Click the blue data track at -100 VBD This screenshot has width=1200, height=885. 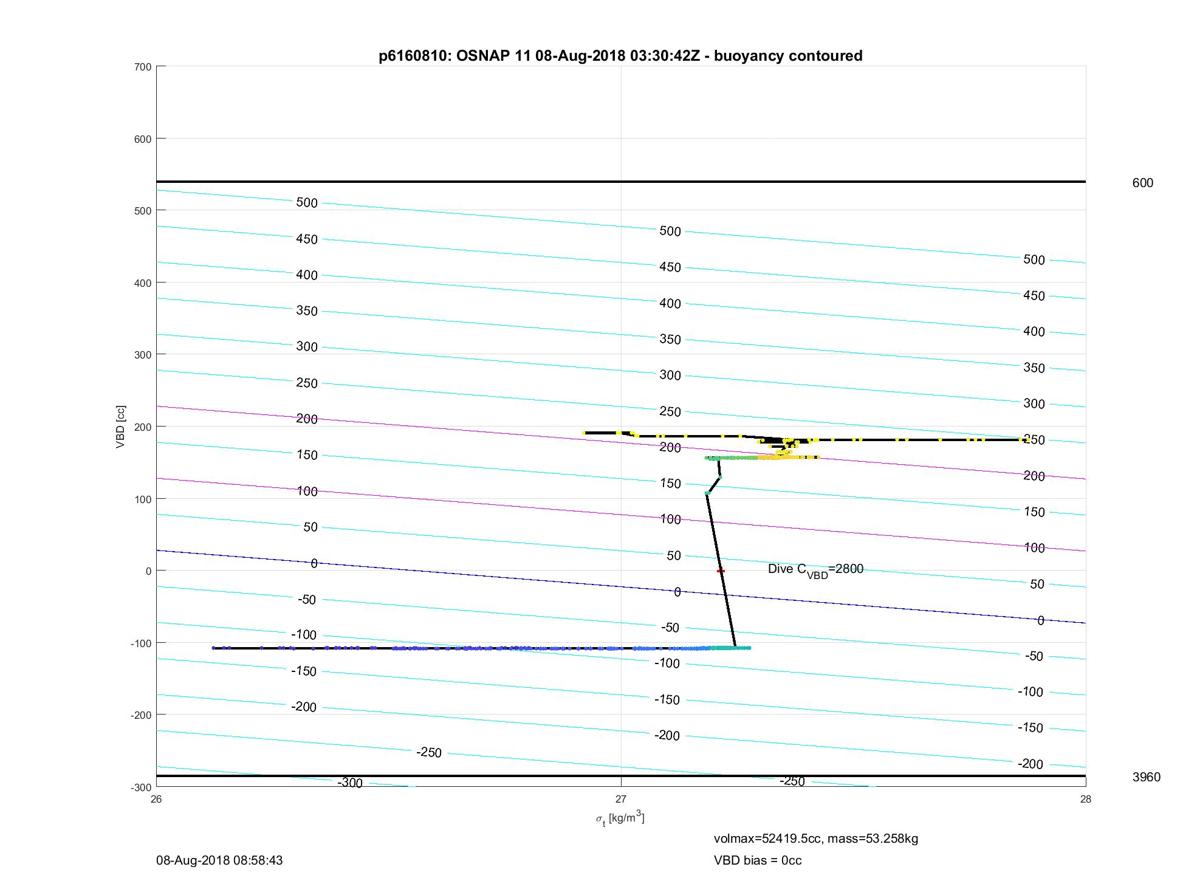480,648
